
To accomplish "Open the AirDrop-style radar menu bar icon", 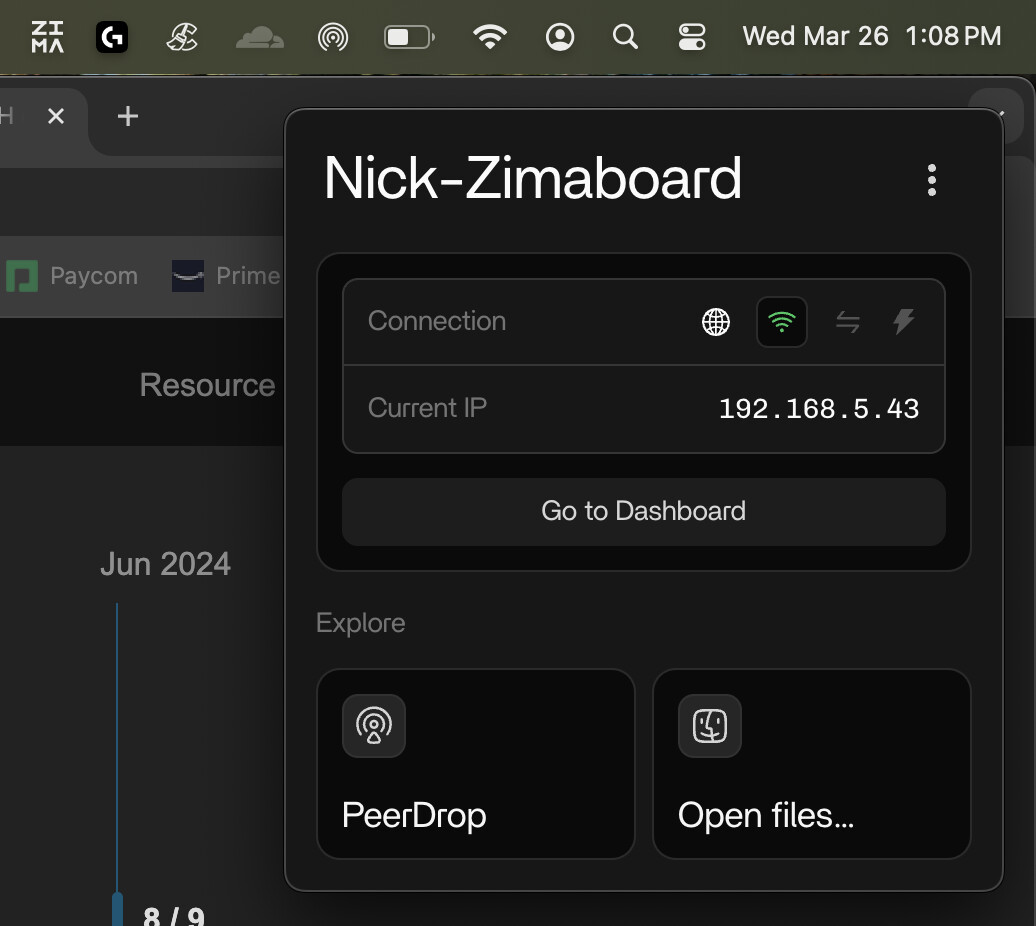I will click(x=333, y=37).
